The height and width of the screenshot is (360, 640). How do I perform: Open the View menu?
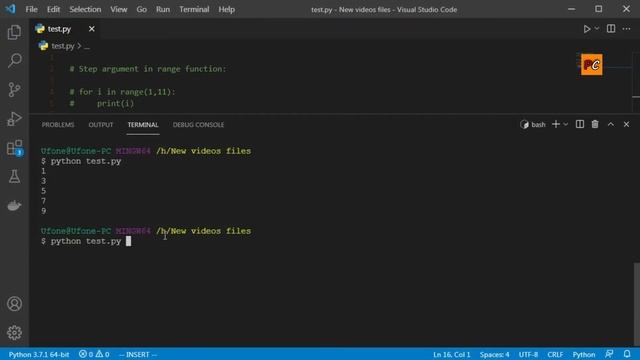pos(118,9)
